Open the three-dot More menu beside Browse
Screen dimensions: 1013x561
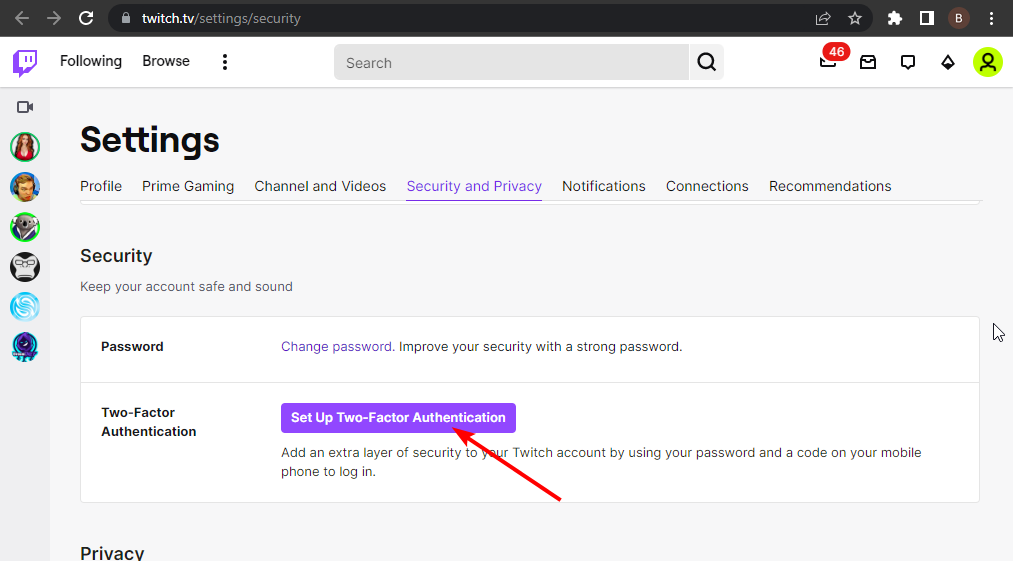point(225,62)
